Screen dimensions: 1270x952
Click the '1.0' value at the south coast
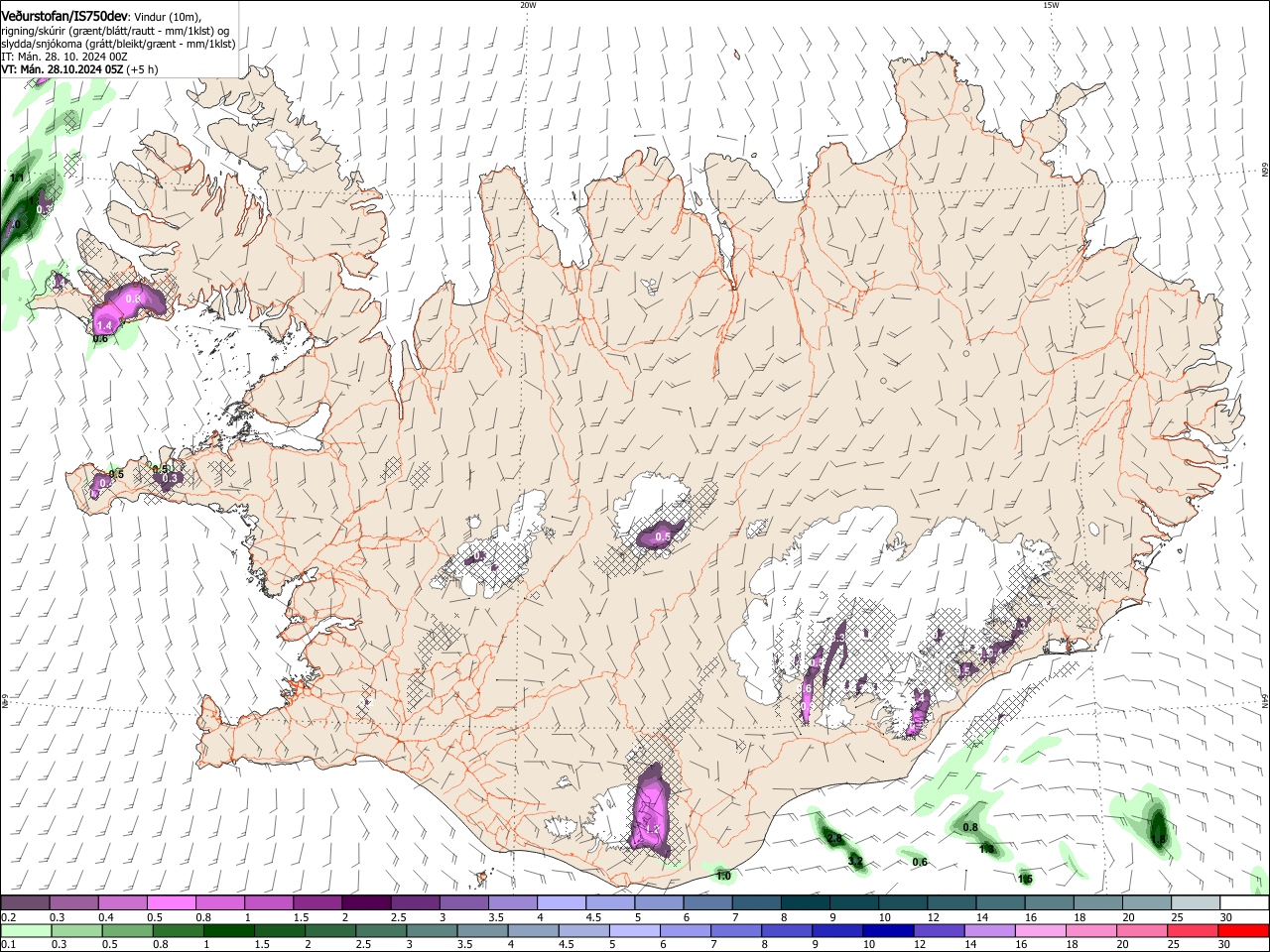[723, 876]
